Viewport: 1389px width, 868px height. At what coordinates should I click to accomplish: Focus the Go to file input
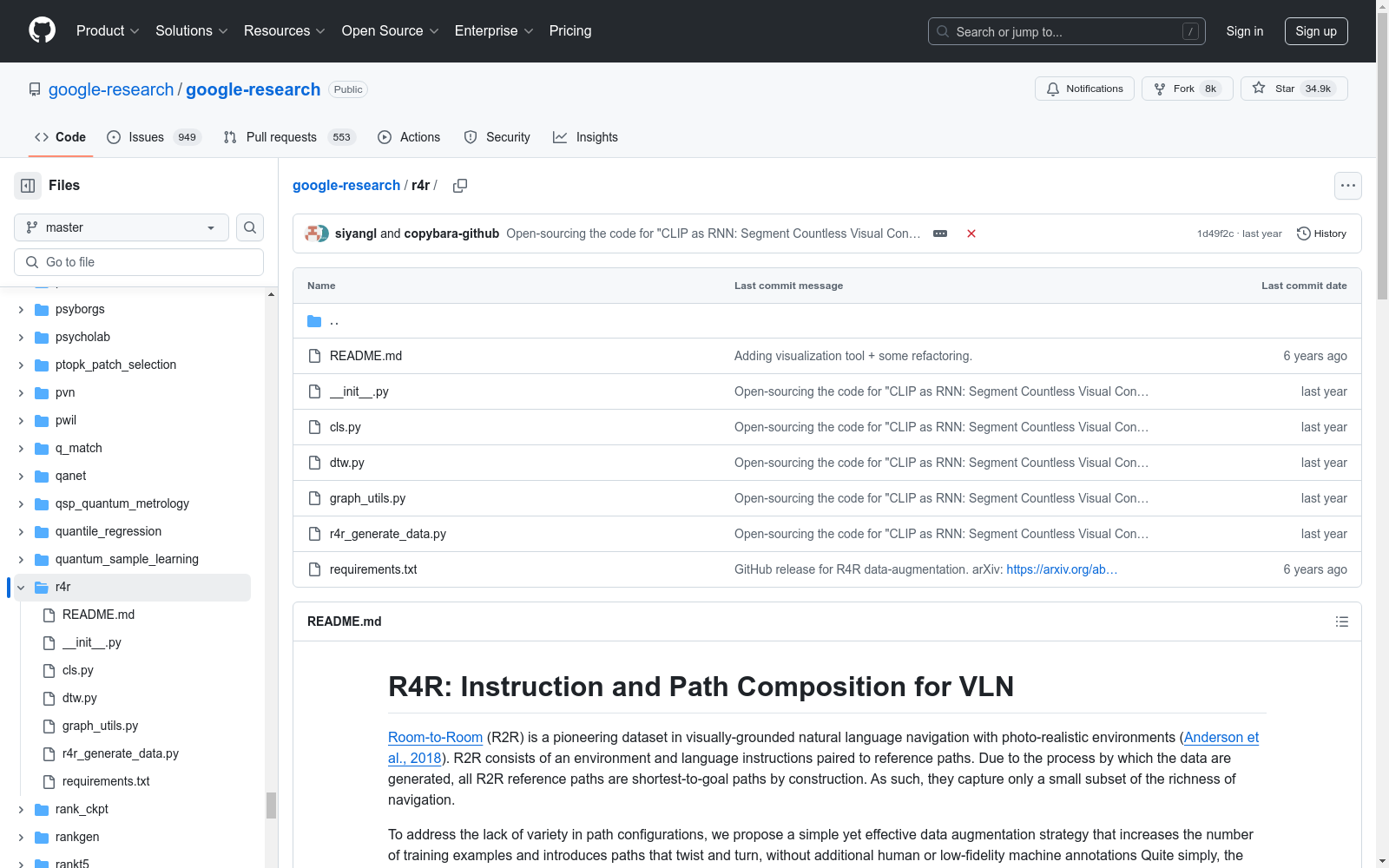pyautogui.click(x=139, y=262)
